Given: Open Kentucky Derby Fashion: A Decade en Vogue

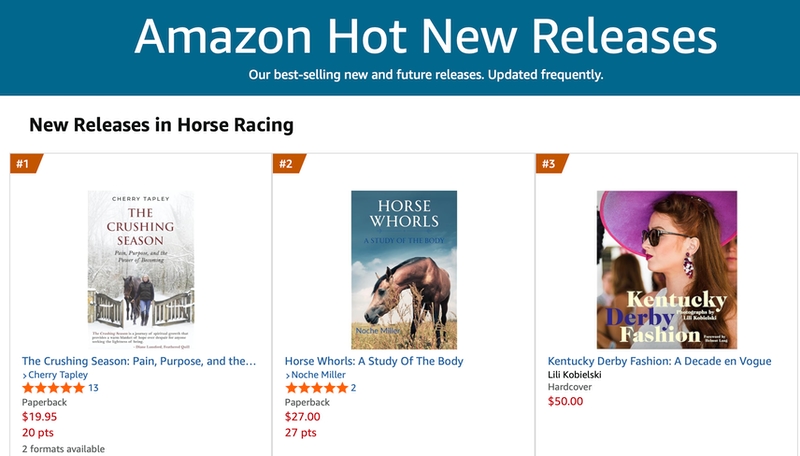Looking at the screenshot, I should point(660,361).
